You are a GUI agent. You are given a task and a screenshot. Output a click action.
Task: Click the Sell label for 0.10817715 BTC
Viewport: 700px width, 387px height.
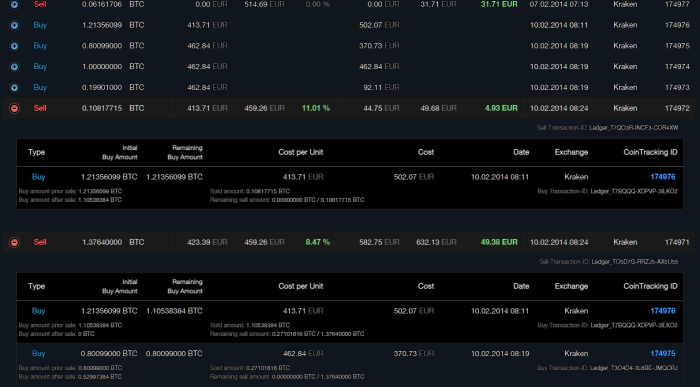[40, 108]
